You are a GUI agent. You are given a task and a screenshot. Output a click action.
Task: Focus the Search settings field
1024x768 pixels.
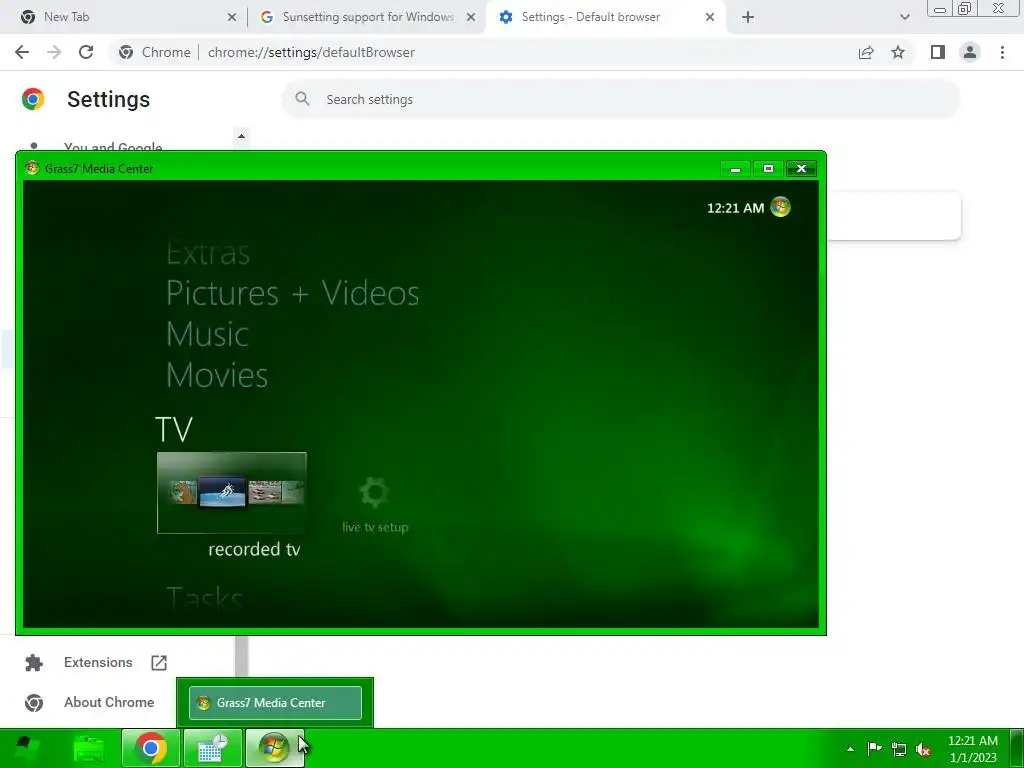(x=620, y=99)
